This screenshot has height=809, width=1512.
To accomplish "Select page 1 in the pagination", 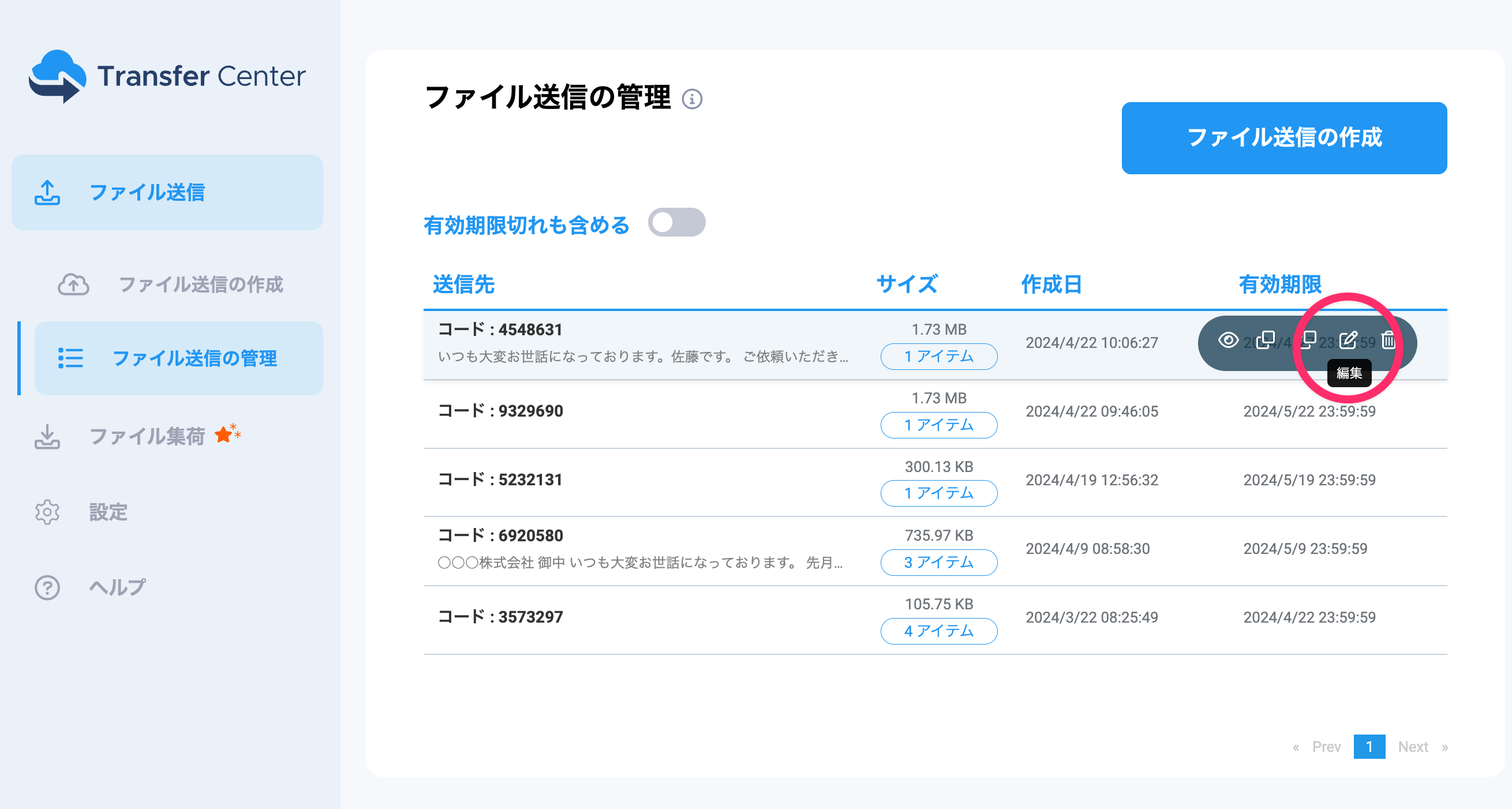I will pyautogui.click(x=1369, y=747).
